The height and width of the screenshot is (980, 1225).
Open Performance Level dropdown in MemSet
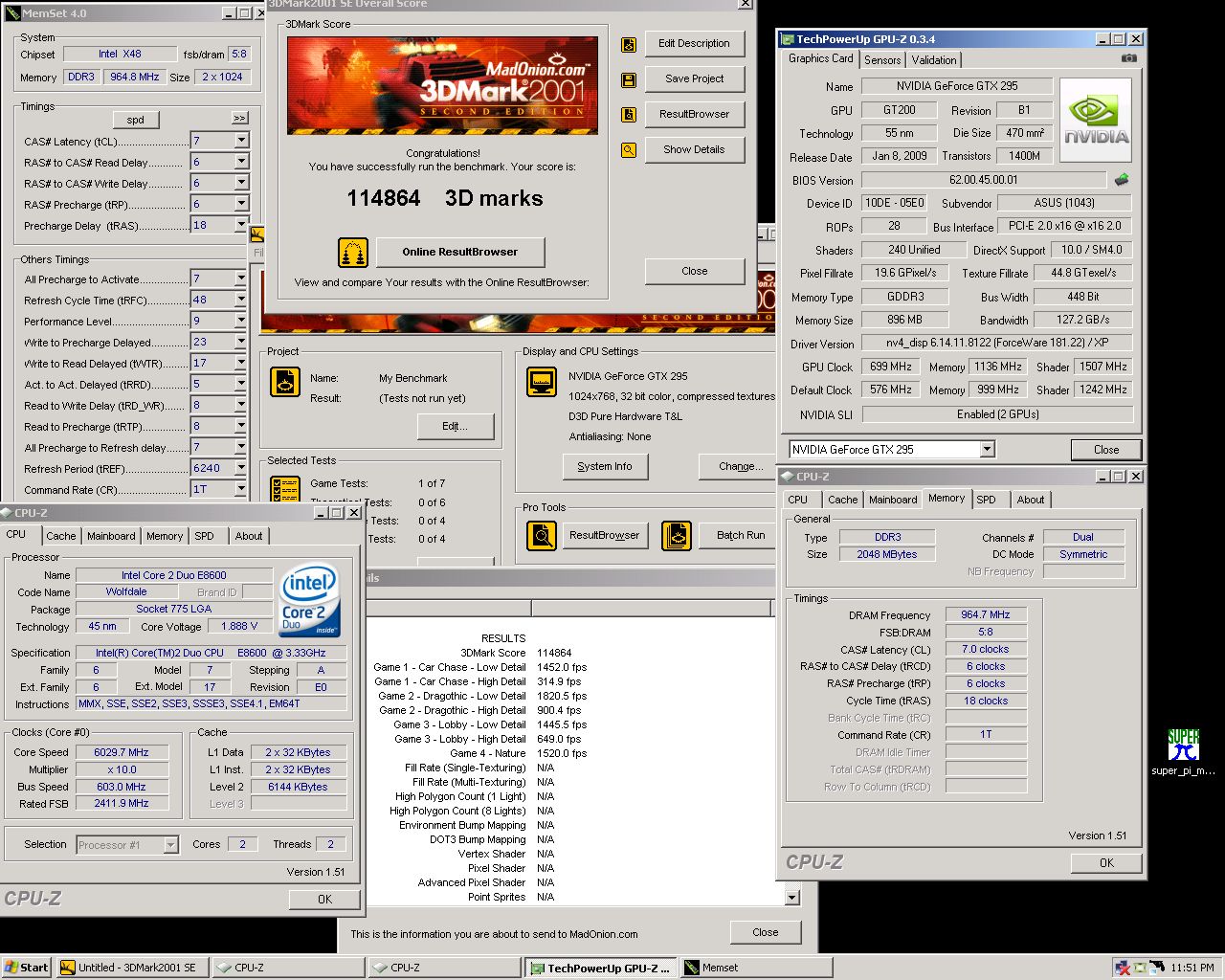pos(241,321)
